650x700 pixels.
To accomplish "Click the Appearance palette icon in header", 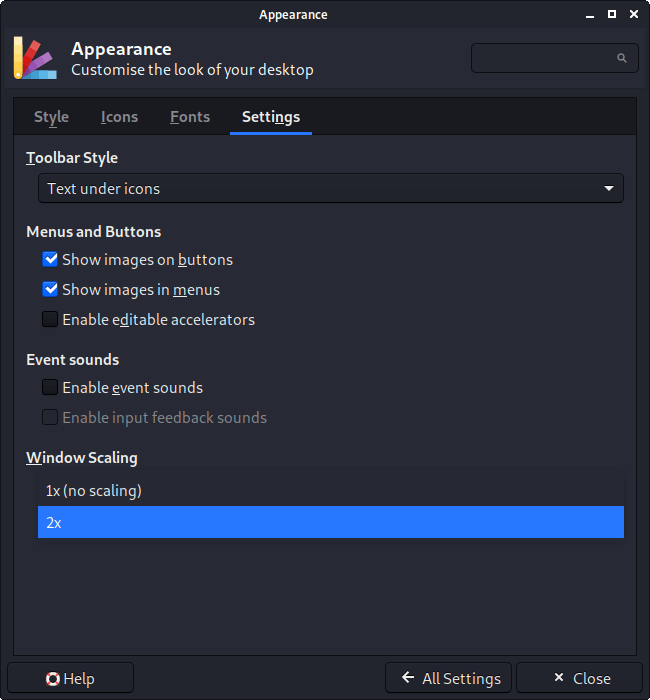I will pos(33,58).
